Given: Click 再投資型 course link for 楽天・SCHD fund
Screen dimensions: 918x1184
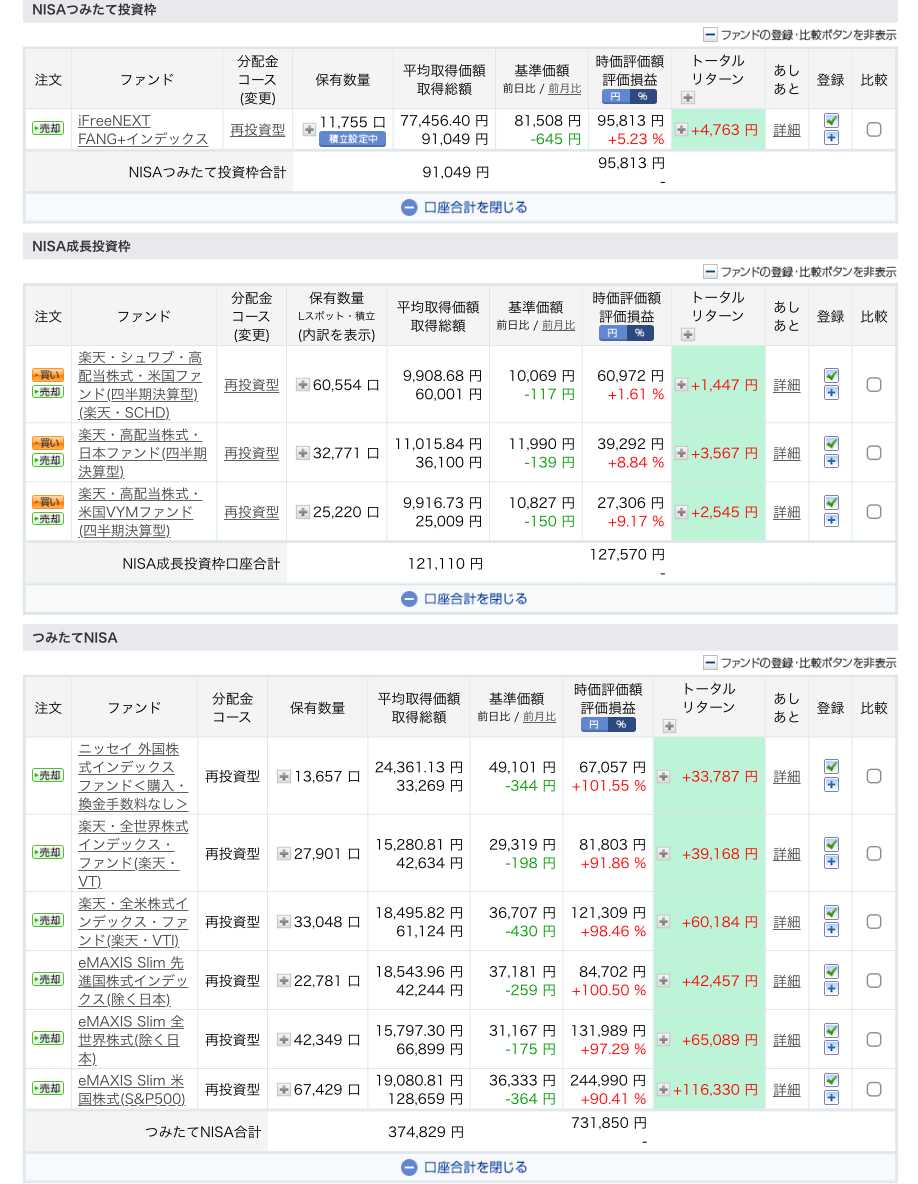Looking at the screenshot, I should pos(251,385).
